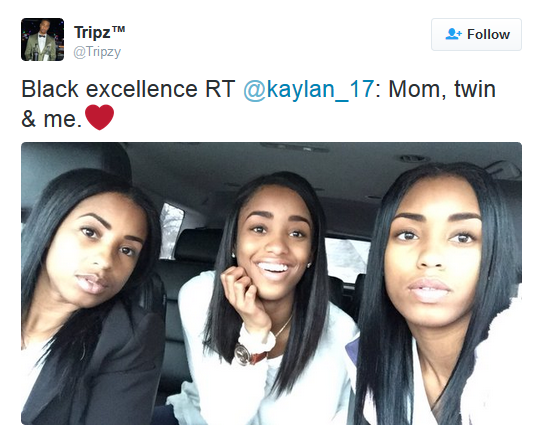This screenshot has width=548, height=430.
Task: Click the trademark symbol beside Tripz
Action: point(119,29)
